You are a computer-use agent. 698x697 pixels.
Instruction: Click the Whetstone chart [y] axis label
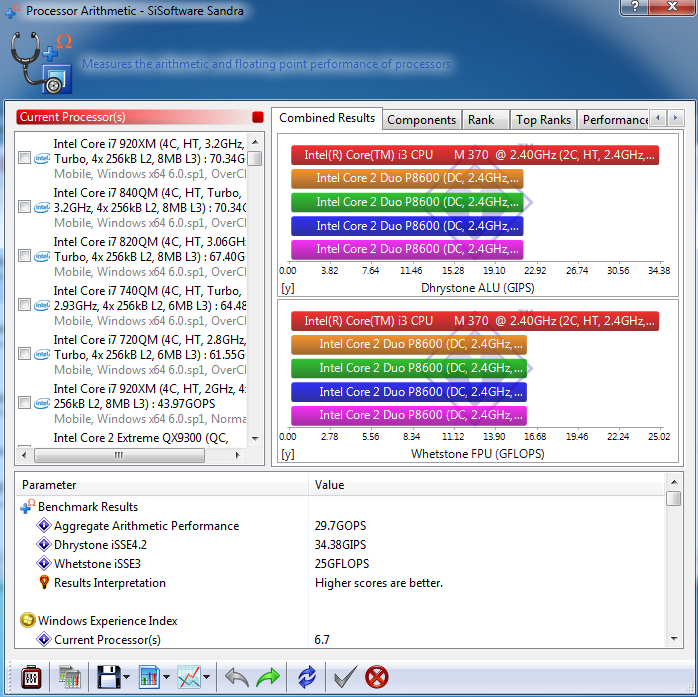tap(288, 454)
